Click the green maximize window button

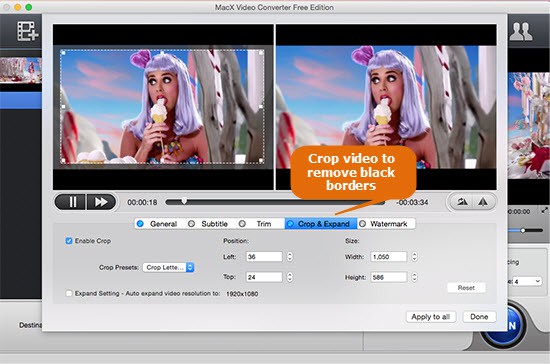[29, 7]
